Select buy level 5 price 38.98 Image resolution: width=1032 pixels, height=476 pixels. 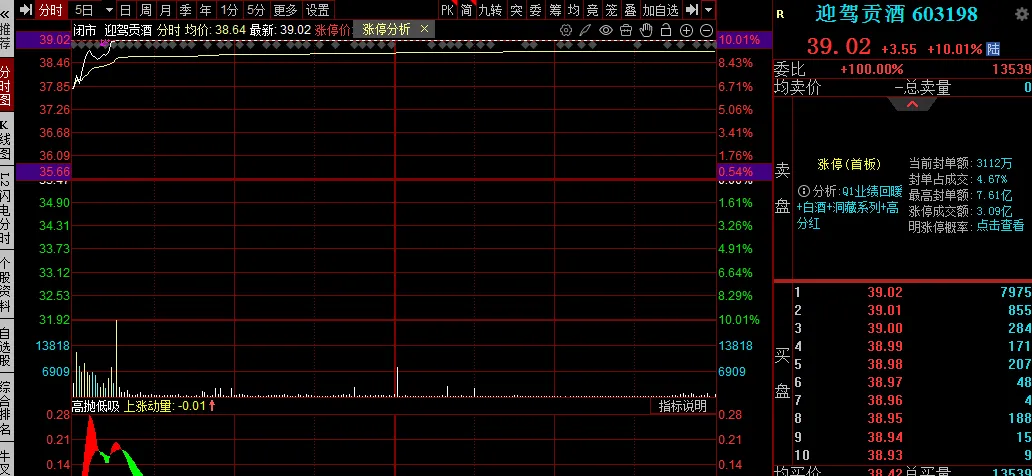[x=885, y=364]
